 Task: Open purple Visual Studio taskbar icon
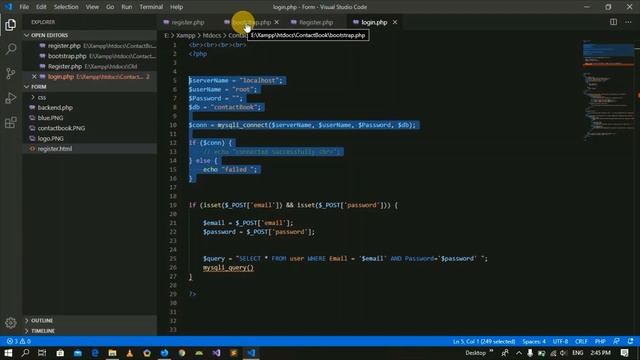pyautogui.click(x=216, y=353)
